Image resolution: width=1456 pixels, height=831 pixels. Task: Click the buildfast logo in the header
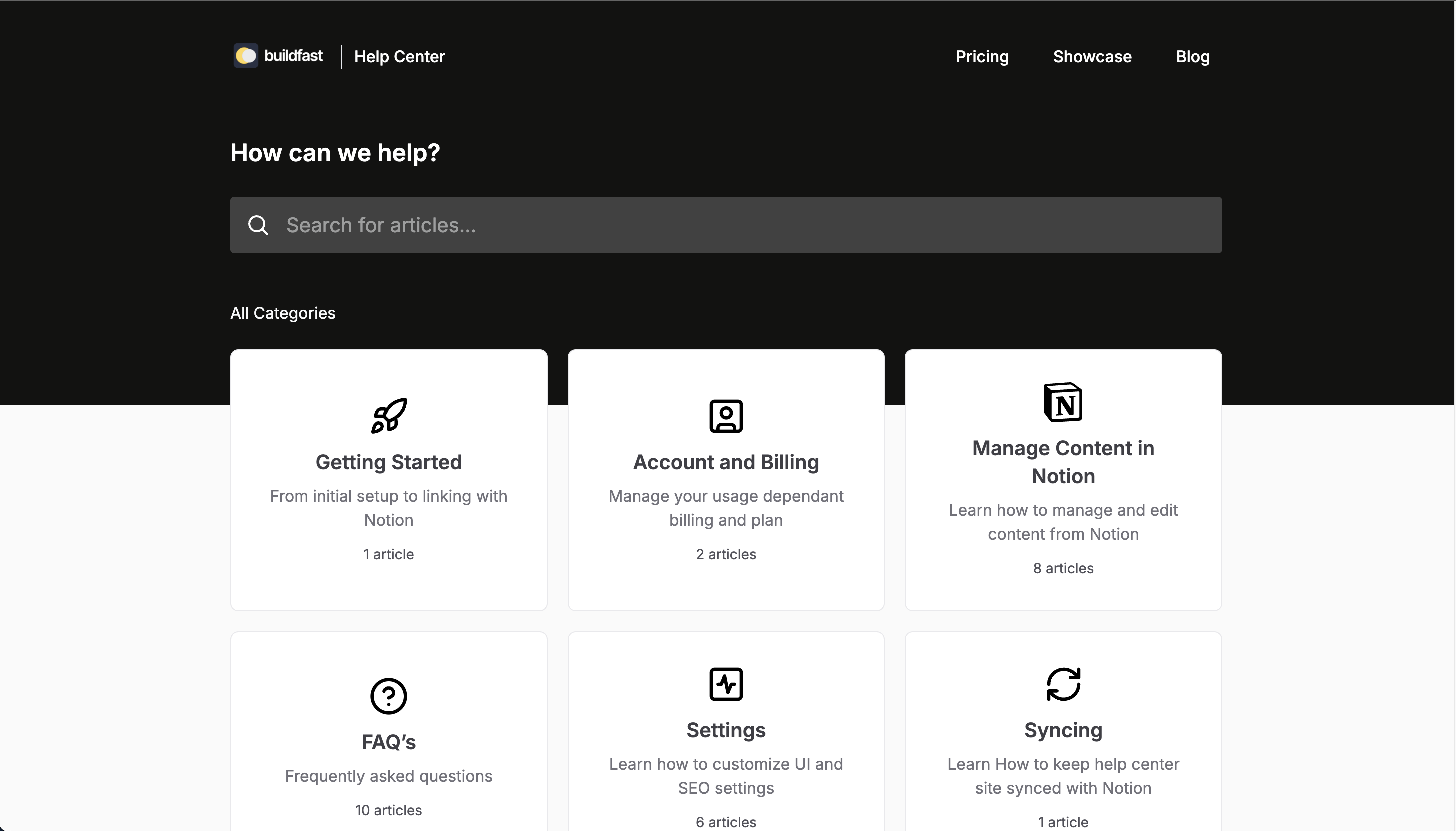coord(278,56)
